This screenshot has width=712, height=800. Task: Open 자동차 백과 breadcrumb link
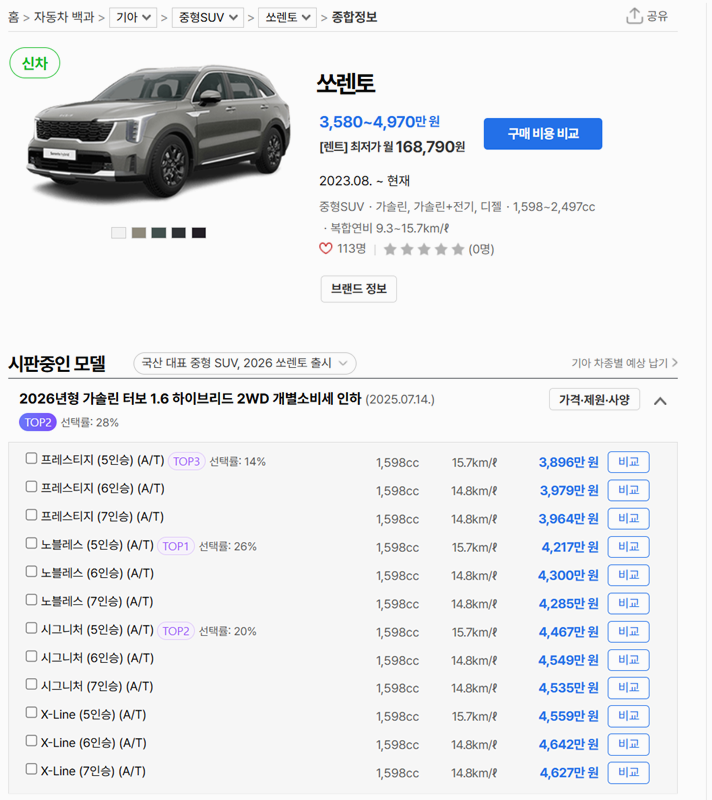click(64, 17)
